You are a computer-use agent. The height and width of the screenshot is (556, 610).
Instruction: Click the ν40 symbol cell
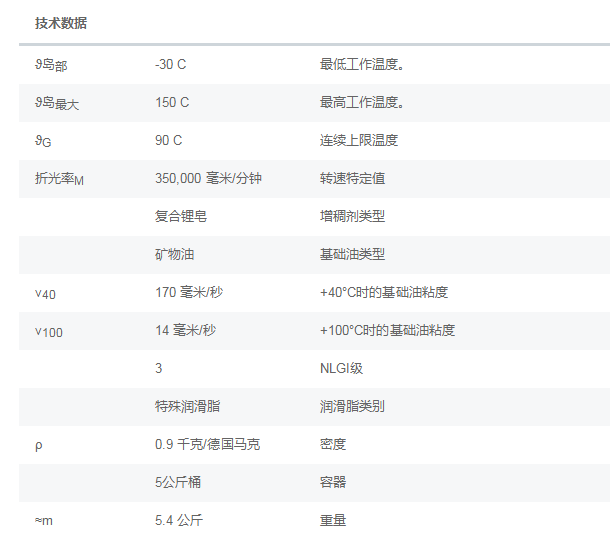45,294
